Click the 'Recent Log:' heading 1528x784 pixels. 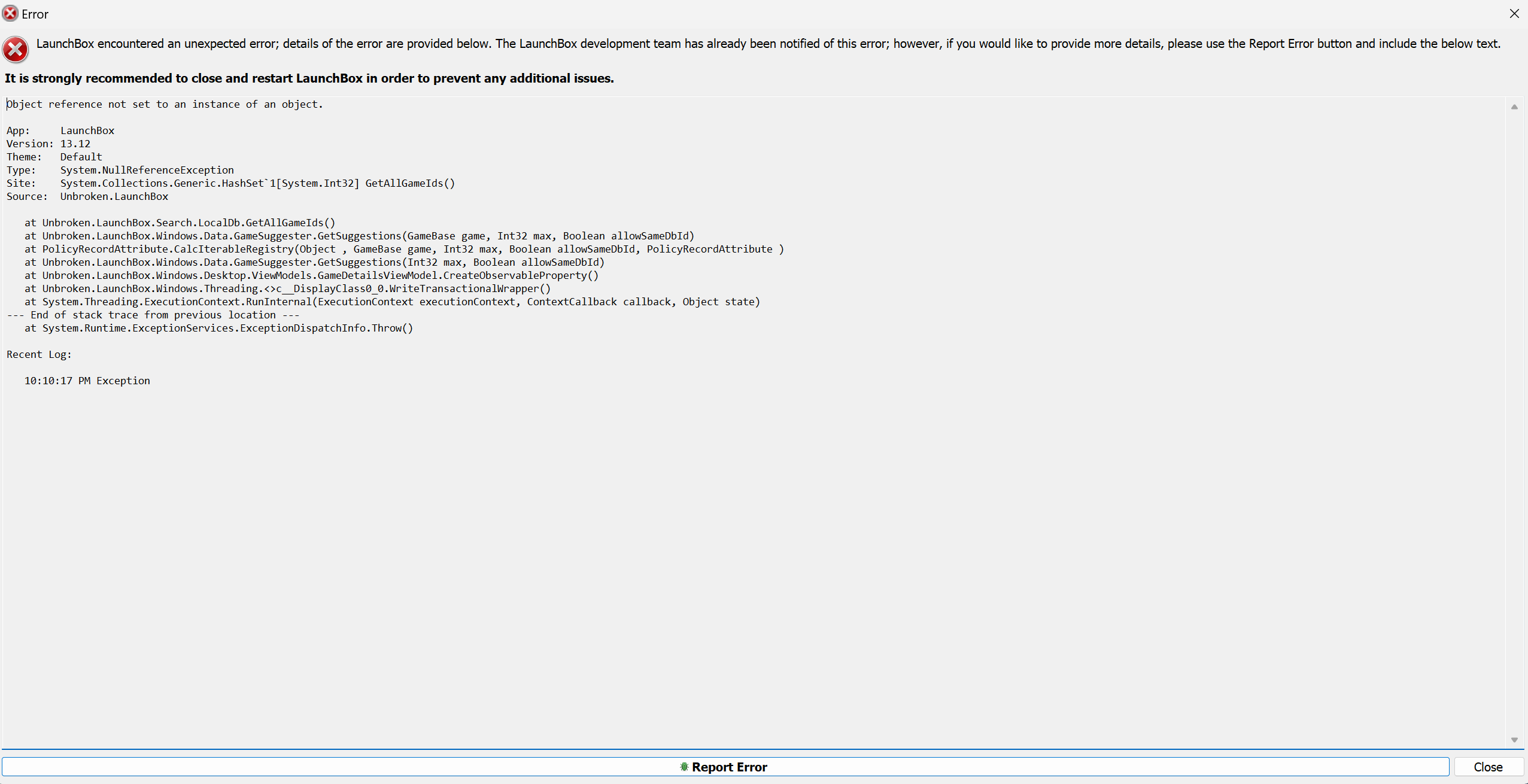[39, 354]
